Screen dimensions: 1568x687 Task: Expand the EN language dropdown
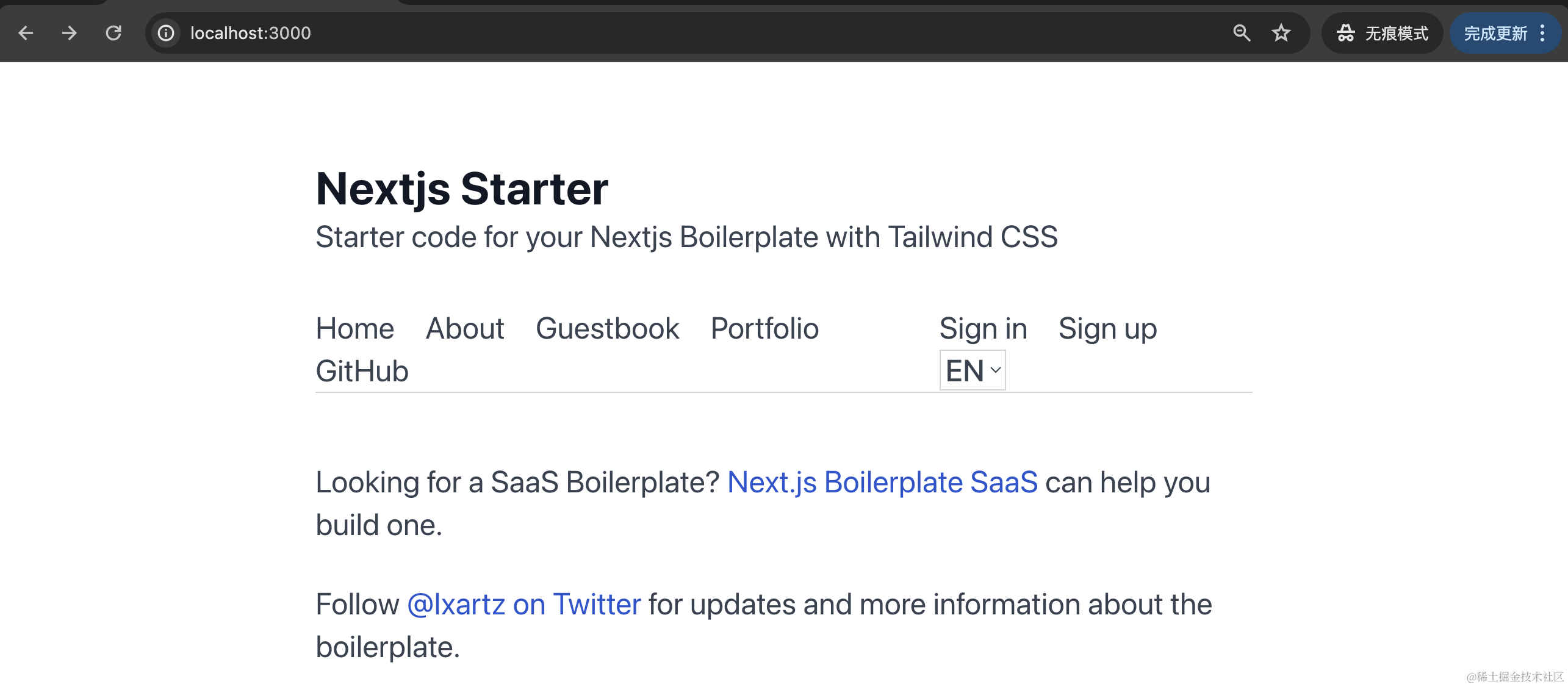973,370
